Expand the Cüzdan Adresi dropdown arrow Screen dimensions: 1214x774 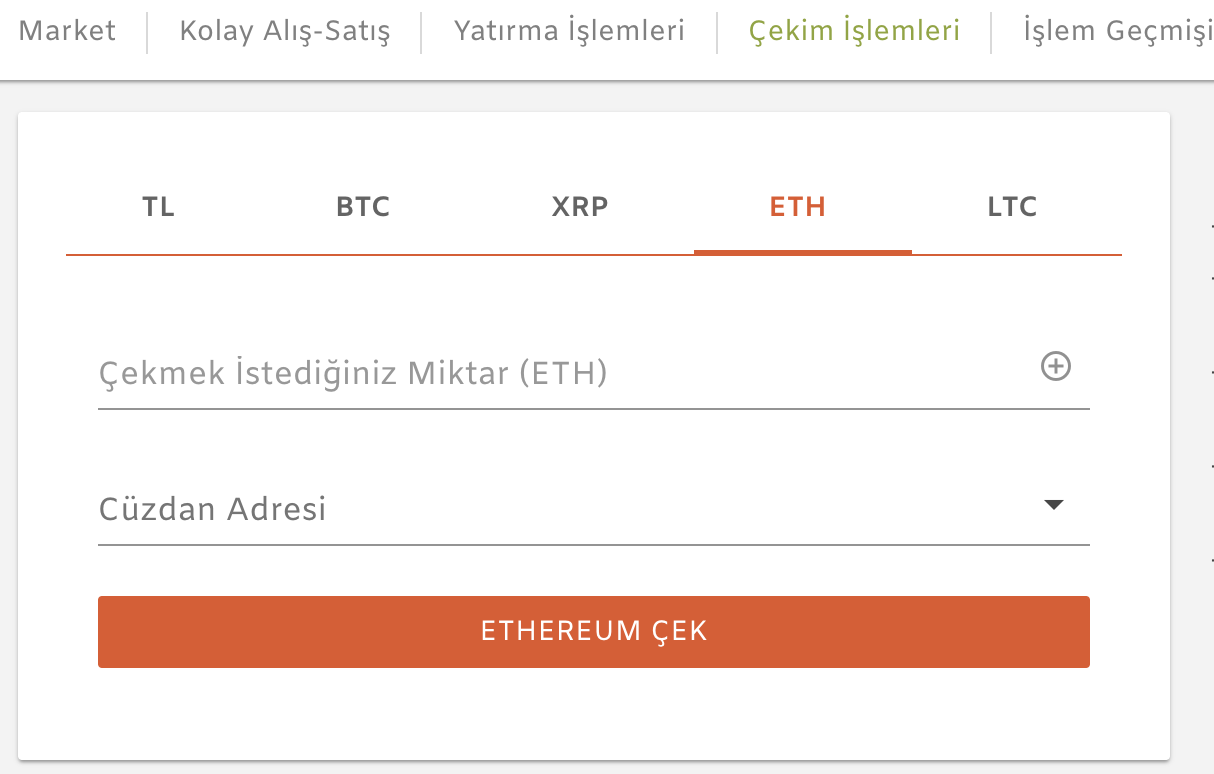(x=1053, y=505)
